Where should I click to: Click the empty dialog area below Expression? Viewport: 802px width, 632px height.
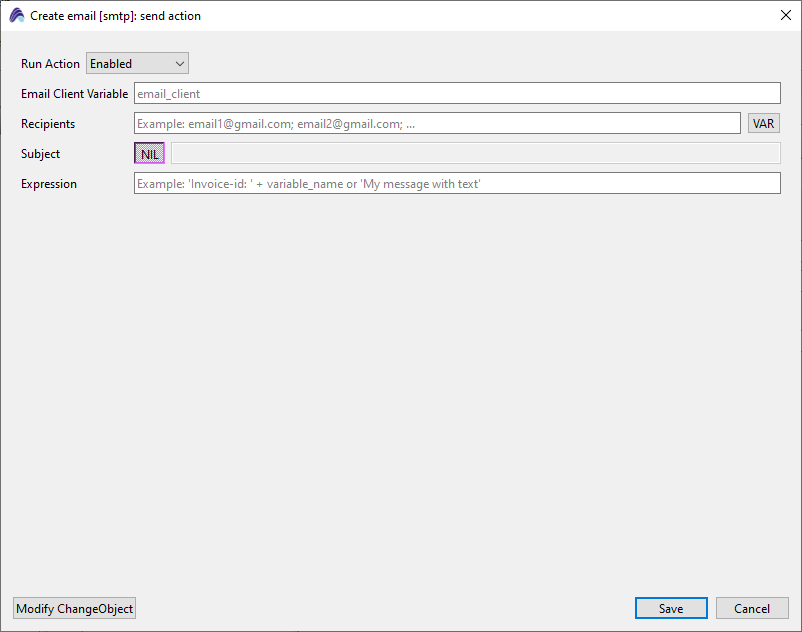coord(400,390)
